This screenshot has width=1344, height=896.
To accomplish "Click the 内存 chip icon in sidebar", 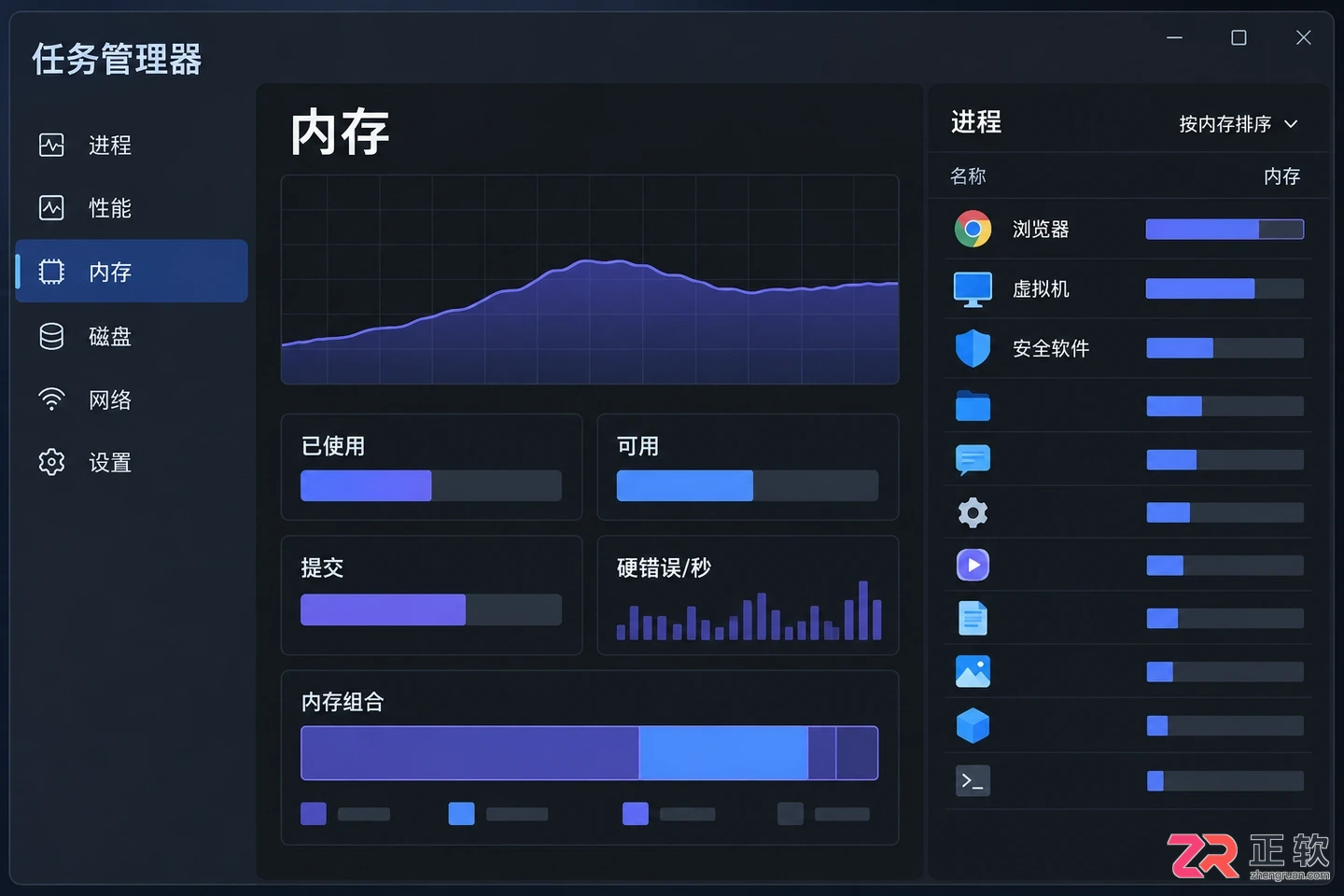I will [x=51, y=272].
